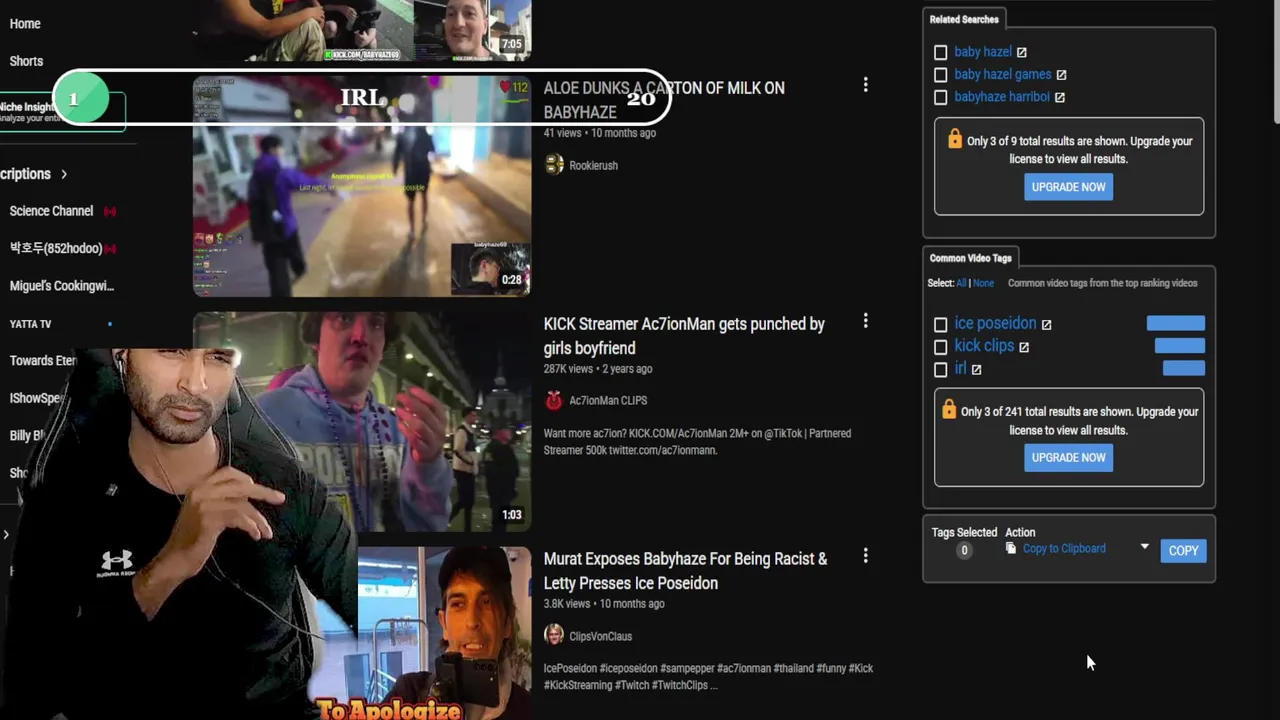Open the baby hazel games search link
This screenshot has height=720, width=1280.
point(1003,74)
